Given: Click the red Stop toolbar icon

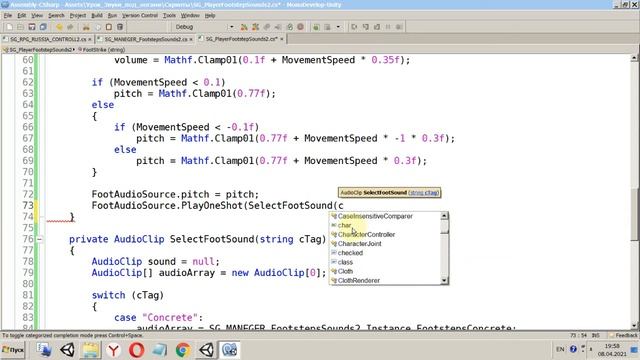Looking at the screenshot, I should point(300,27).
